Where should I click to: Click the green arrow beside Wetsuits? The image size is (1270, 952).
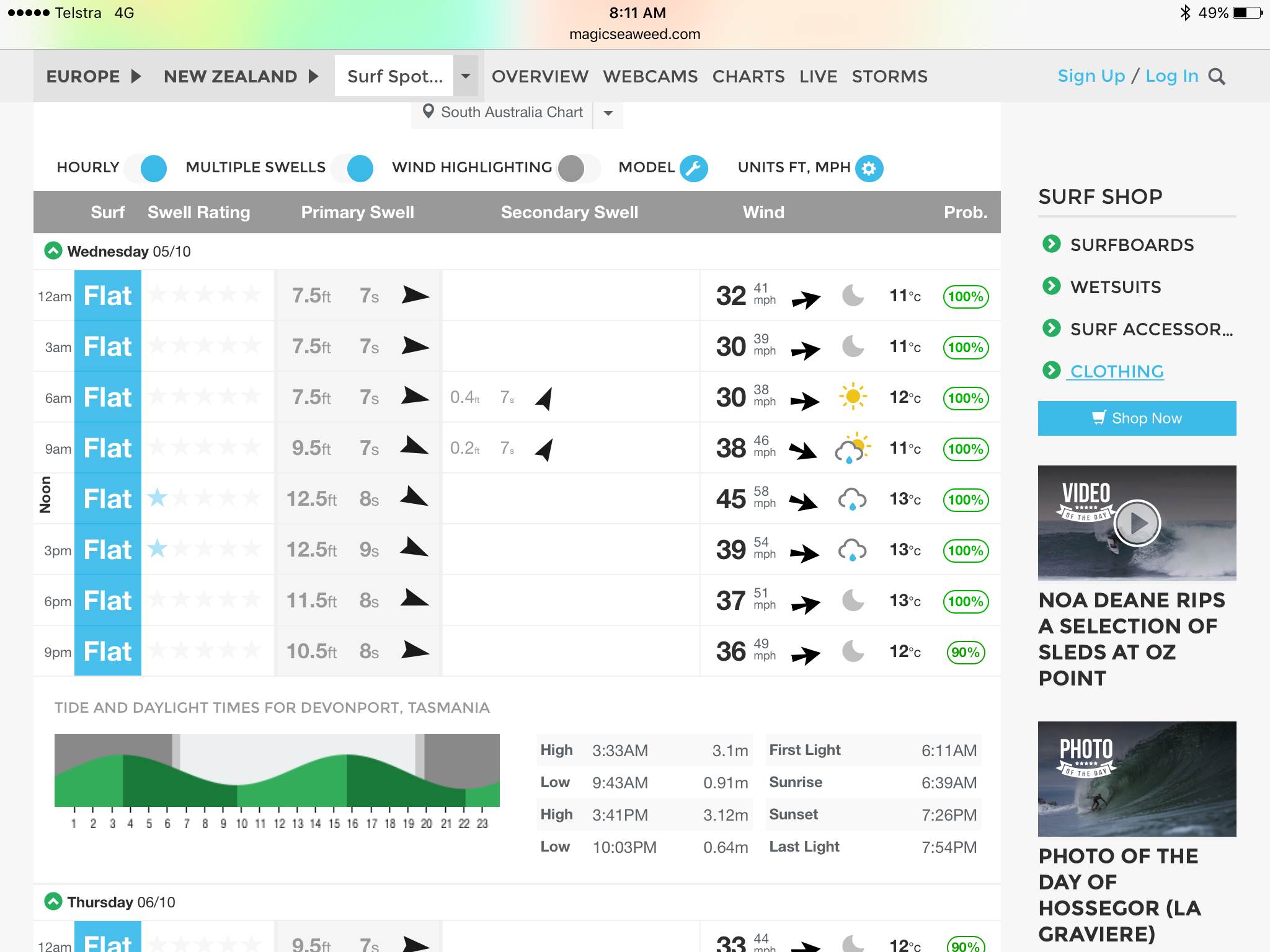coord(1051,286)
